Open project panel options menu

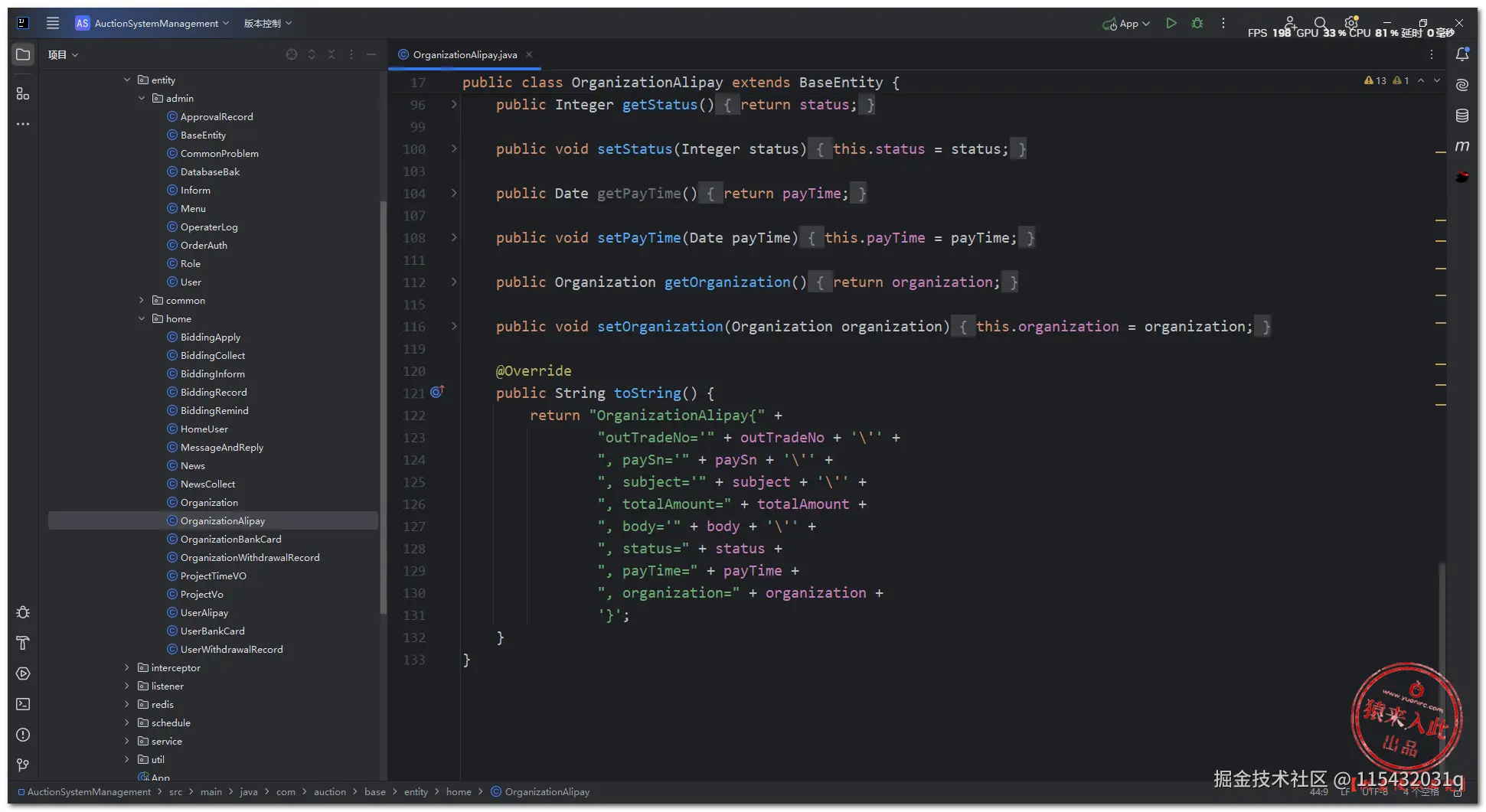point(351,54)
